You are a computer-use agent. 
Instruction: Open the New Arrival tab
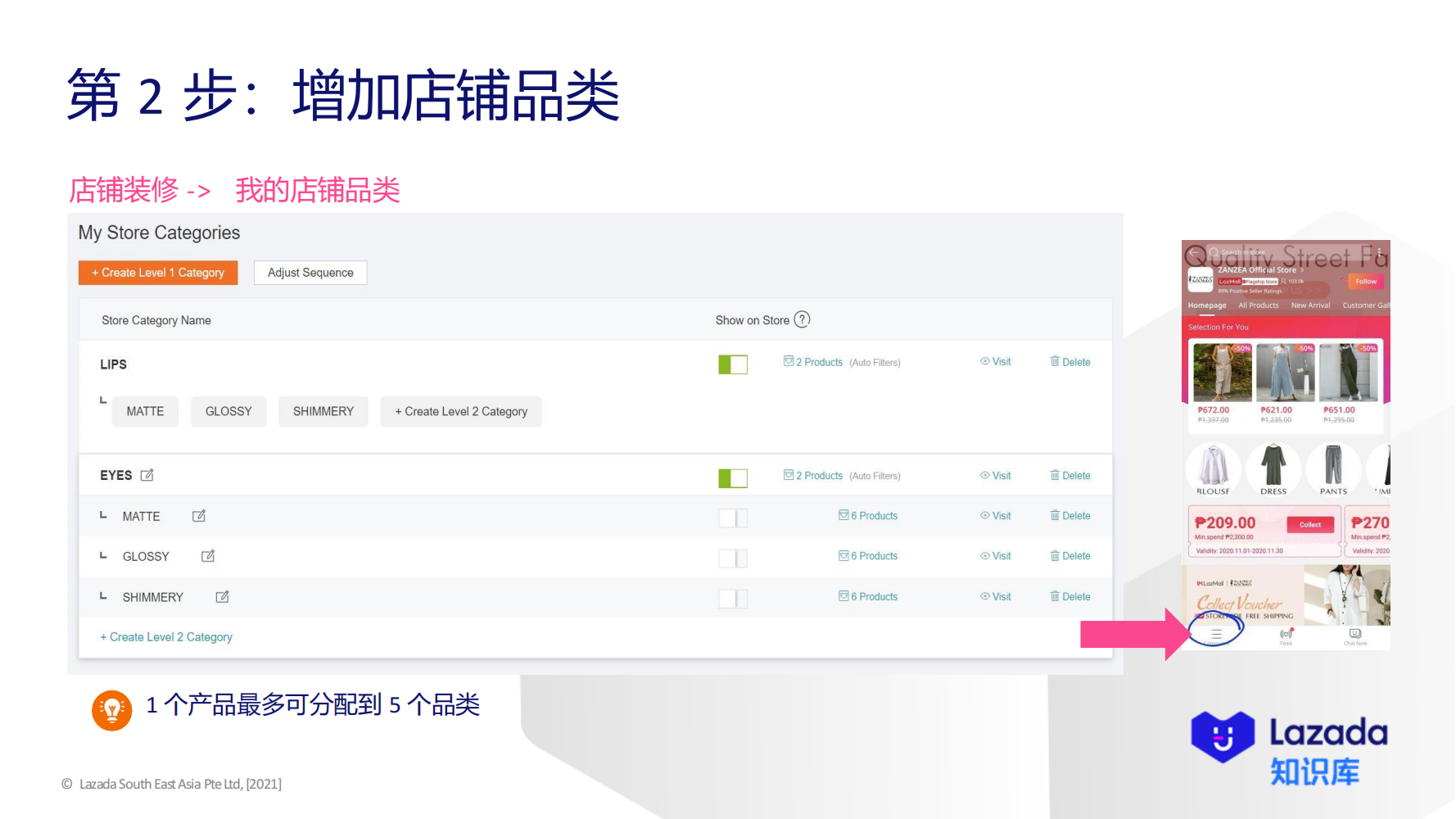(x=1310, y=305)
